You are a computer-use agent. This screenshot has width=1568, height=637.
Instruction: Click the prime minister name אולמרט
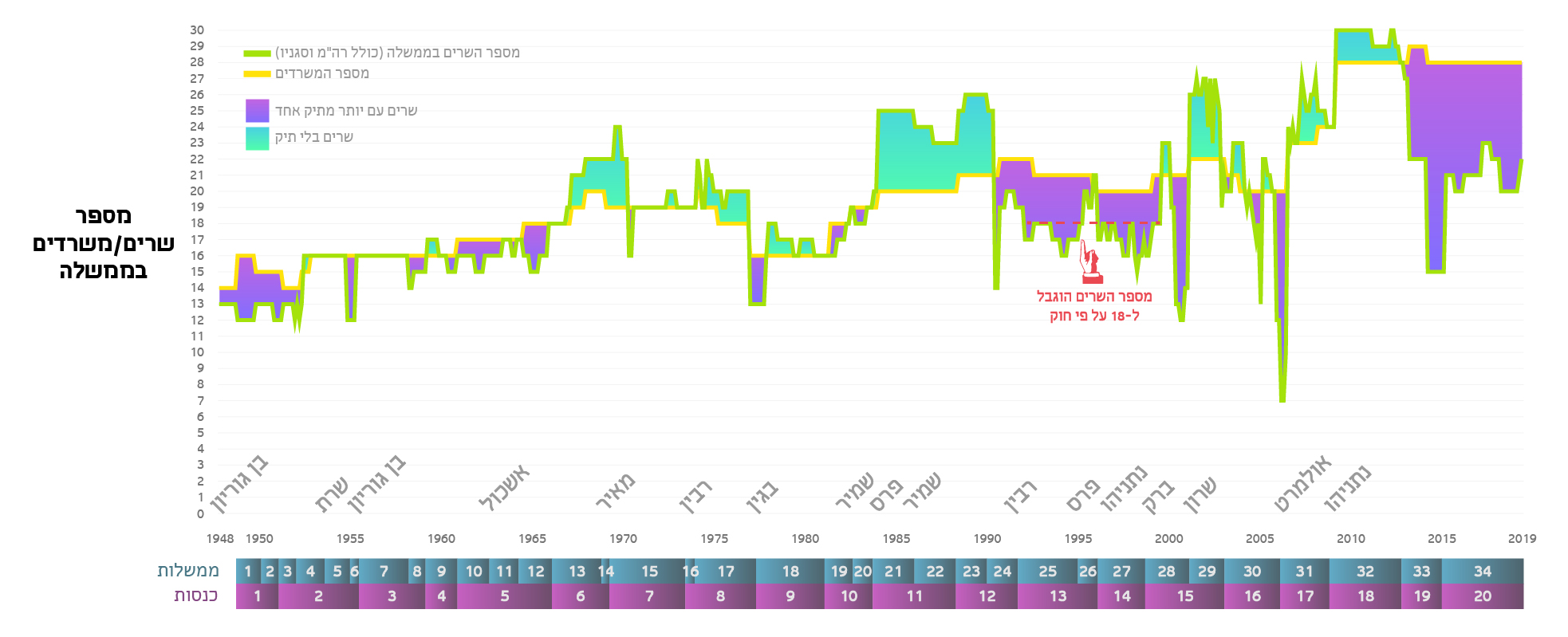tap(1302, 485)
